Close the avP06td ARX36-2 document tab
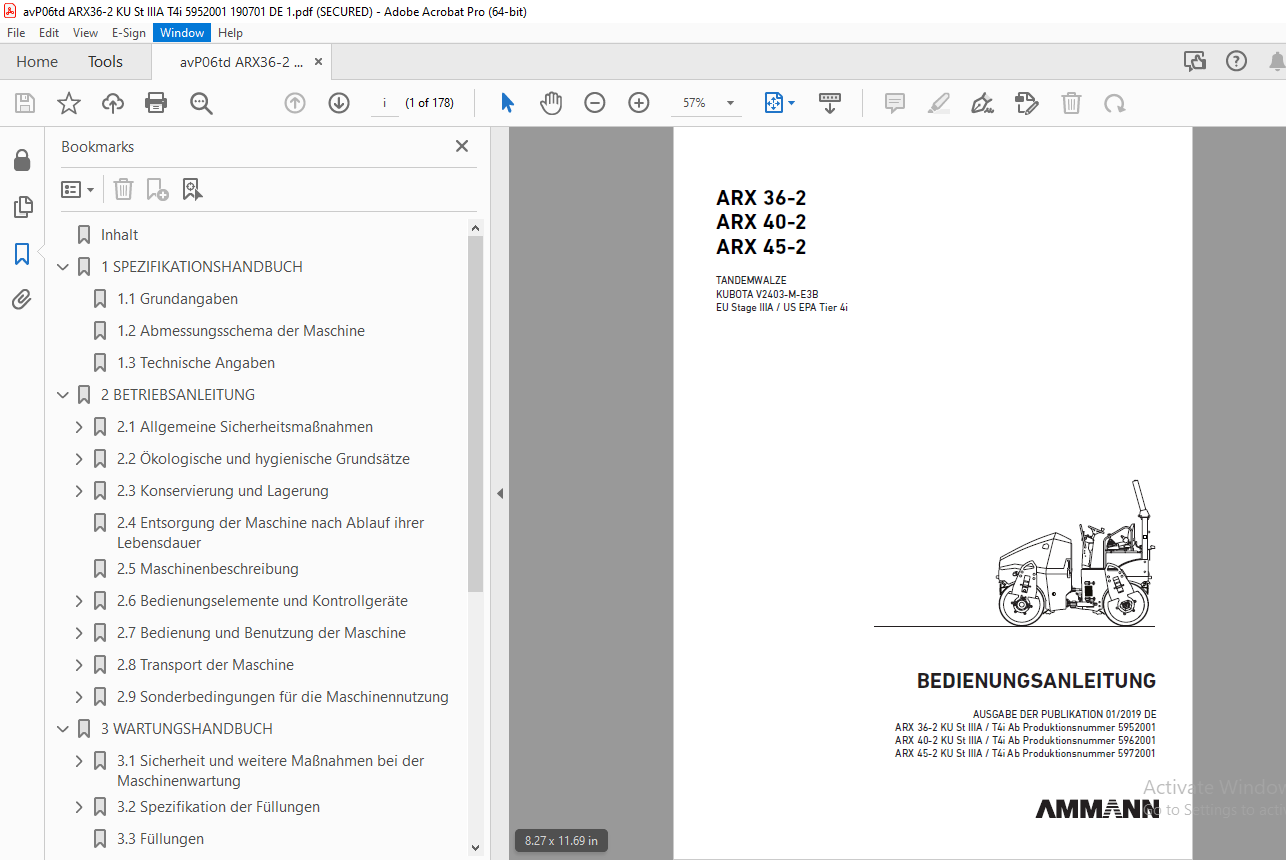Screen dimensions: 1286x860 tap(318, 62)
